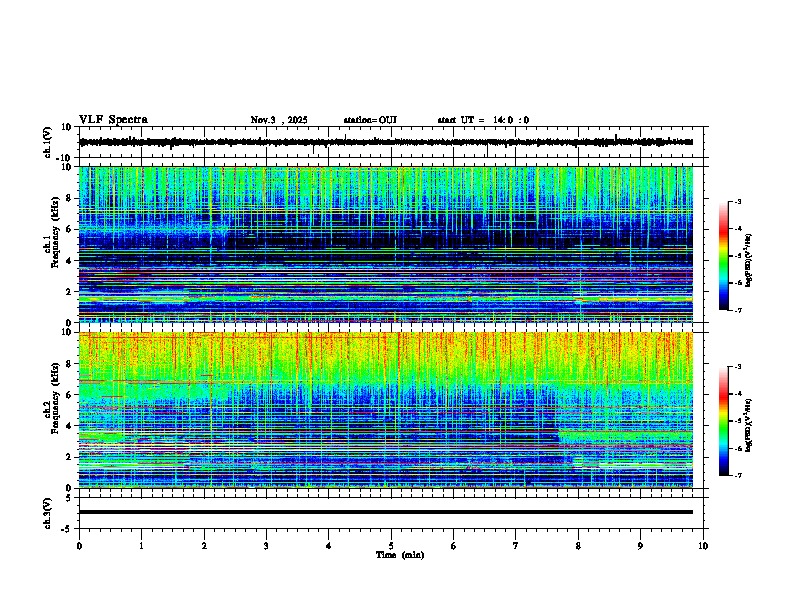Click the date label "Nov.3 , 2025"
This screenshot has width=792, height=612.
279,120
